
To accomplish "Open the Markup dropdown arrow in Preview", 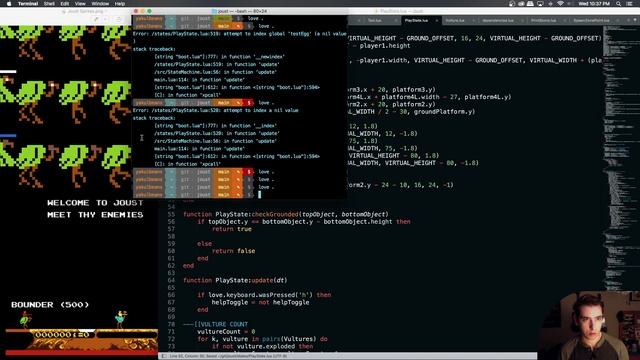I will point(105,19).
